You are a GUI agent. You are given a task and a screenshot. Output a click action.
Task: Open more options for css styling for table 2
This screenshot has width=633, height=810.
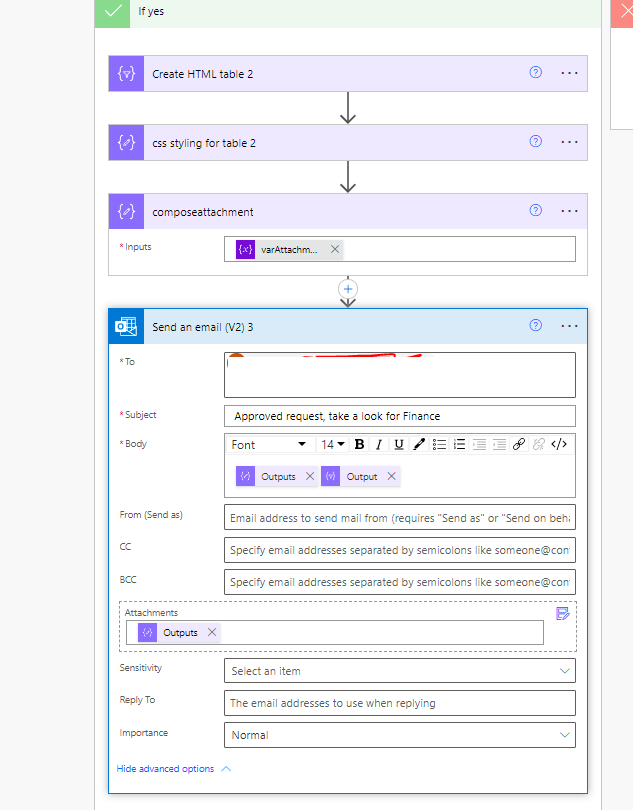[569, 142]
